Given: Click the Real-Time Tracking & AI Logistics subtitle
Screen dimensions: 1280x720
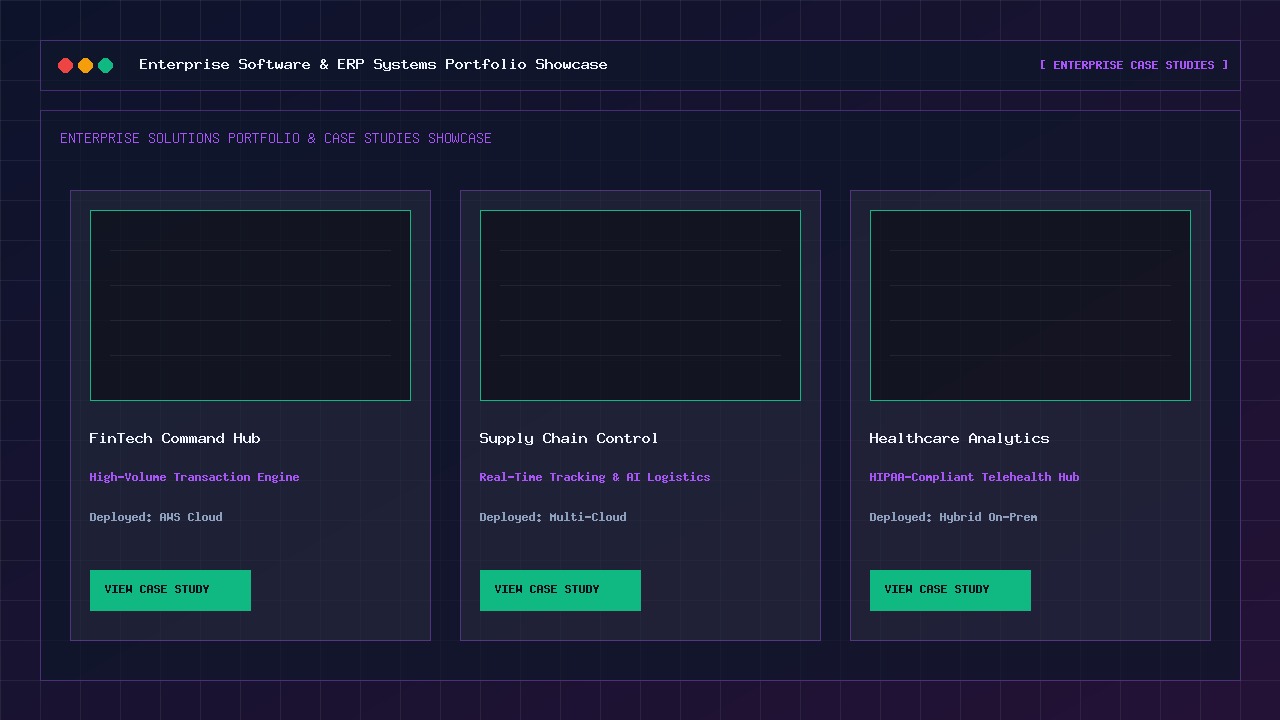Looking at the screenshot, I should pos(595,477).
